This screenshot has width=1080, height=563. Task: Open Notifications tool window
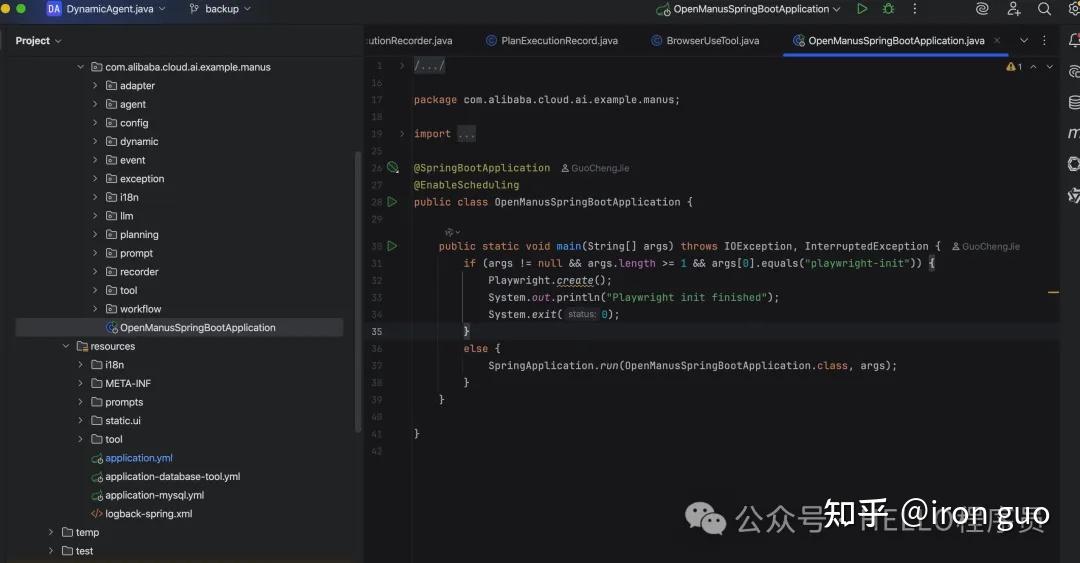(x=1074, y=41)
